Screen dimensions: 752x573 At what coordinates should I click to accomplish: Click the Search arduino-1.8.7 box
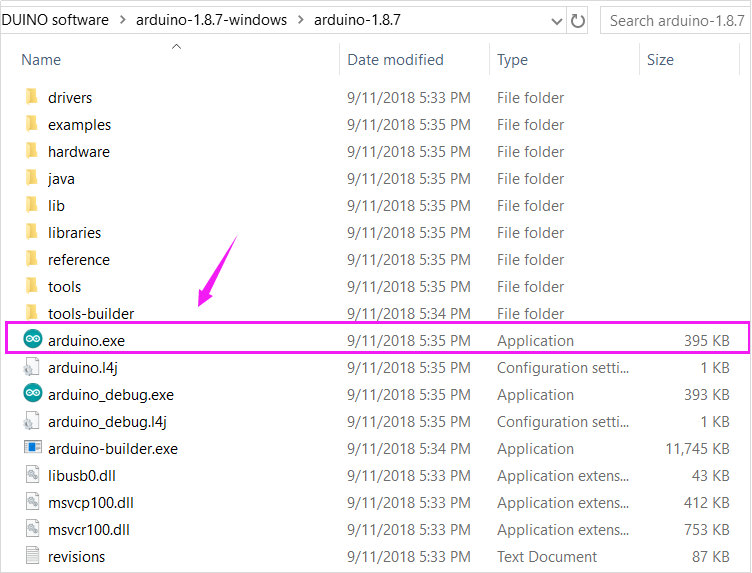(675, 21)
